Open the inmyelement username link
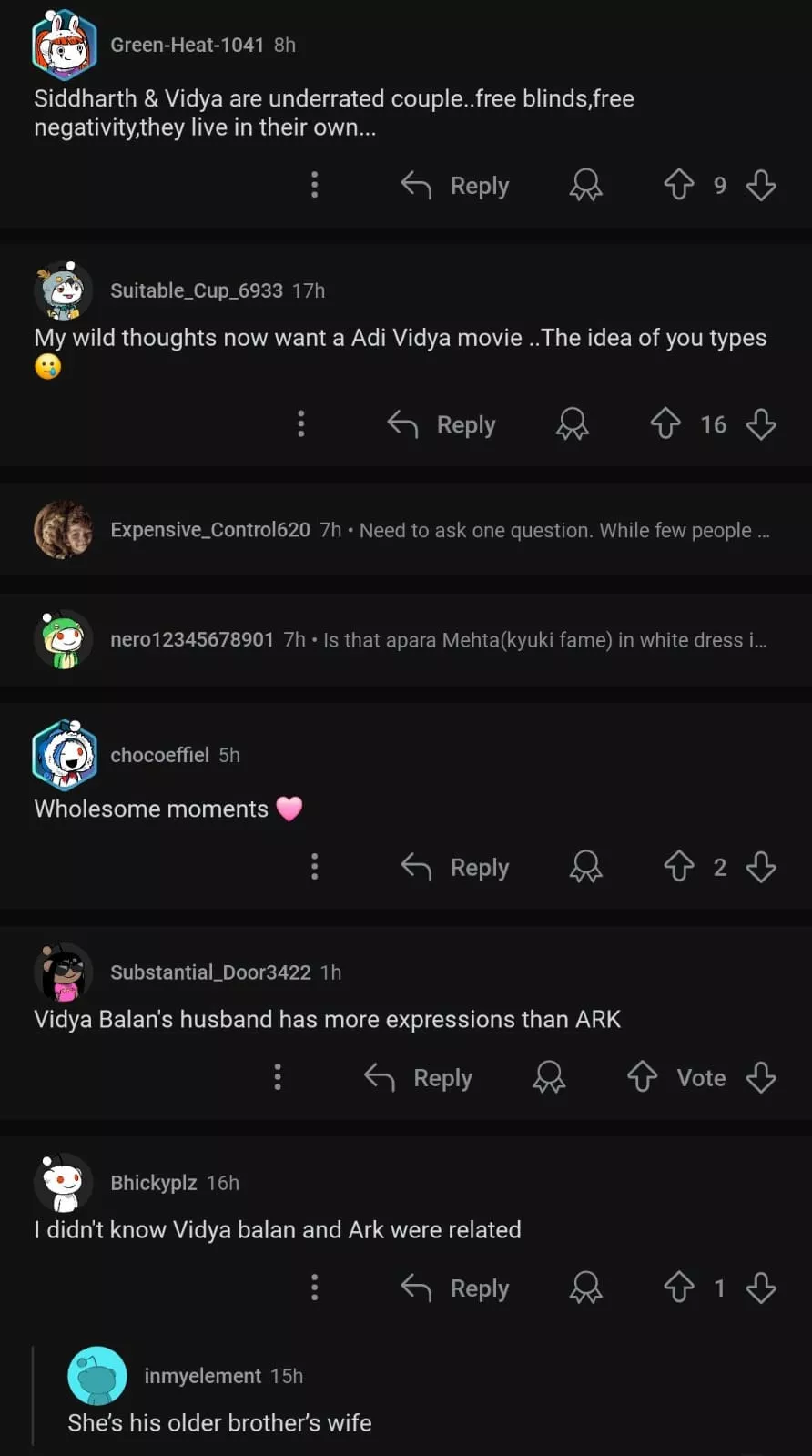 point(202,1376)
